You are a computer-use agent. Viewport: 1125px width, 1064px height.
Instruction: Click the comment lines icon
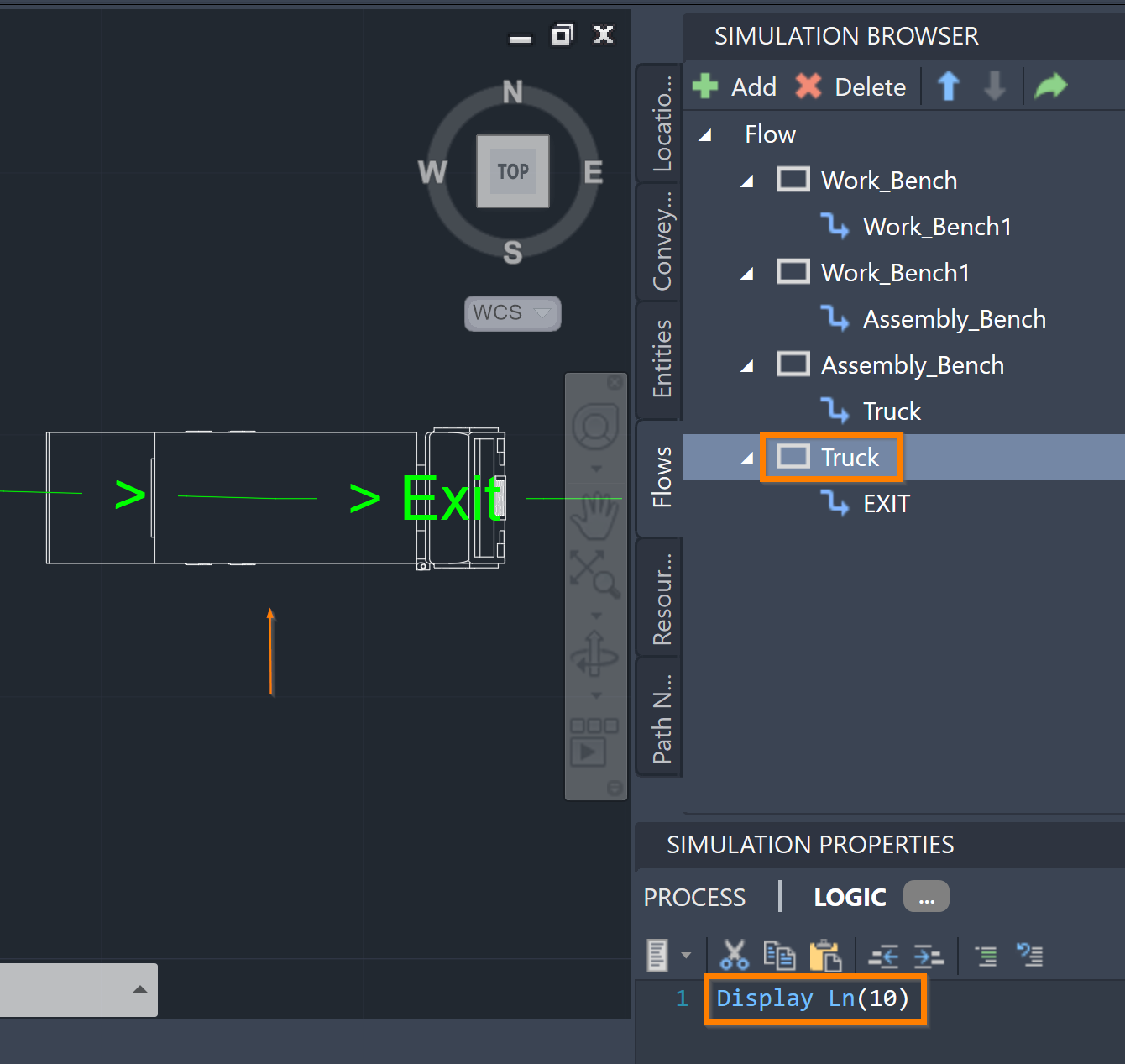[x=986, y=956]
